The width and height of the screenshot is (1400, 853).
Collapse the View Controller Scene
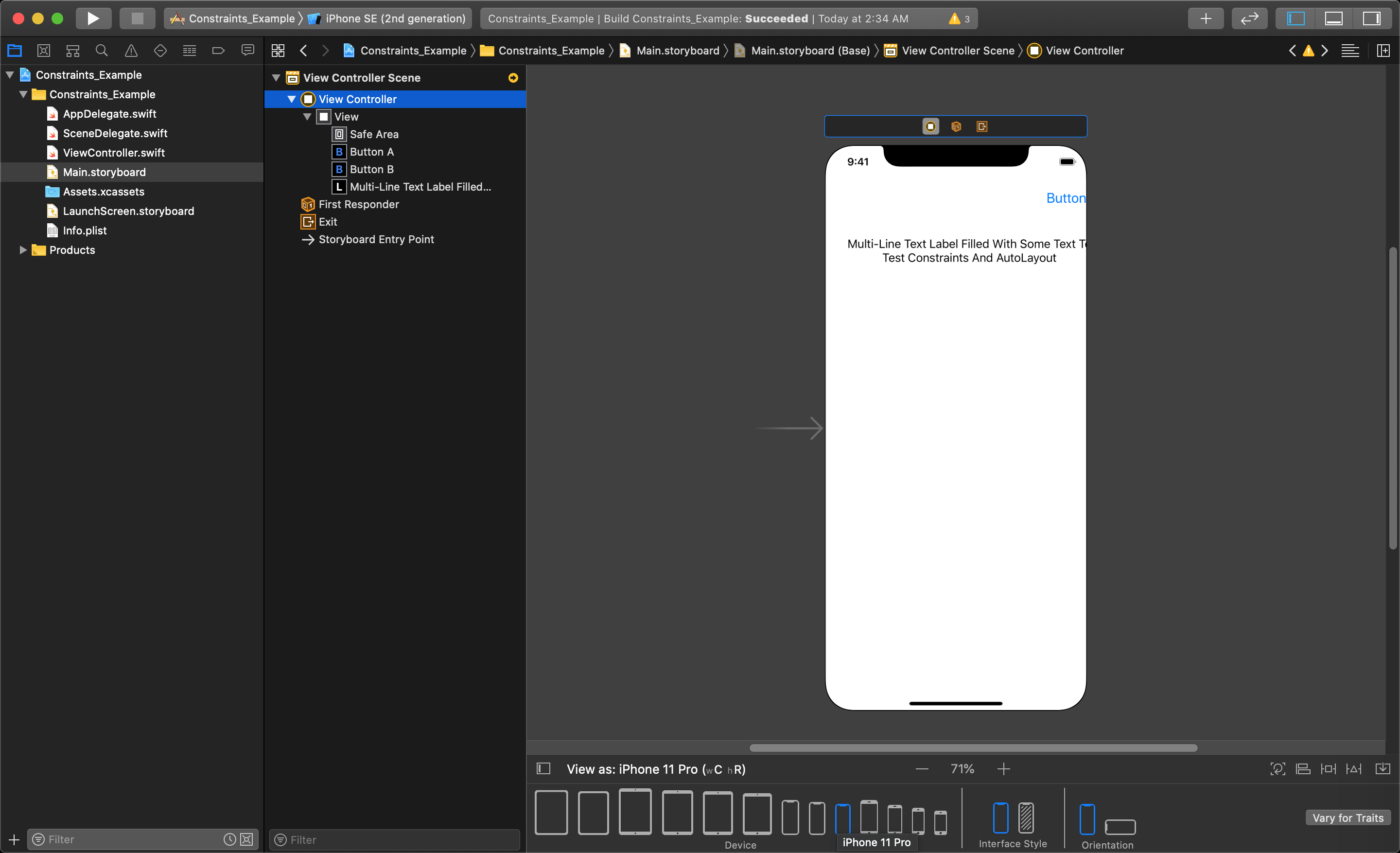tap(277, 77)
